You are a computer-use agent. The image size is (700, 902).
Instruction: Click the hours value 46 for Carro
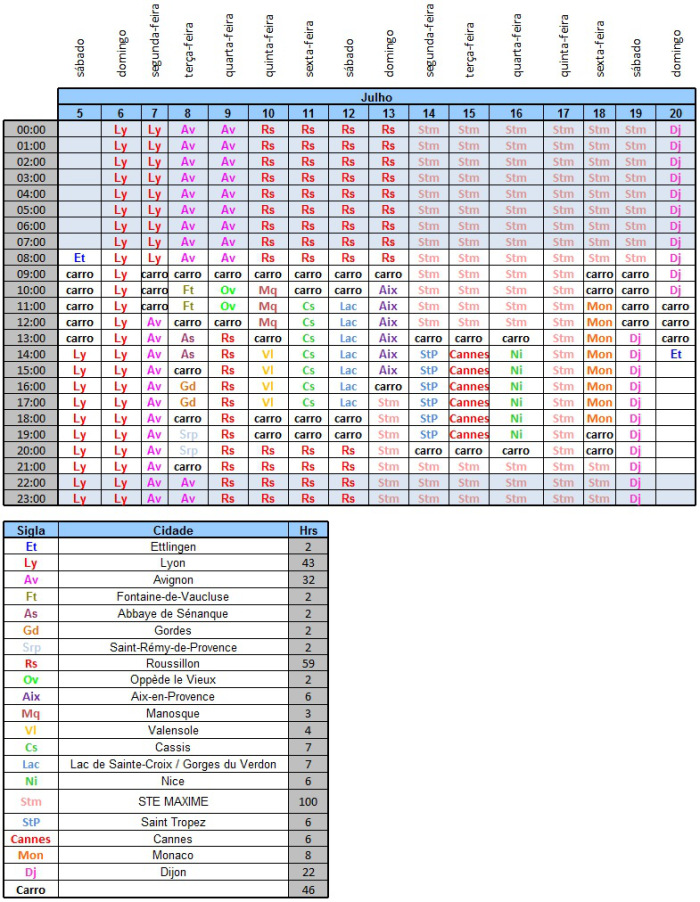tap(308, 889)
